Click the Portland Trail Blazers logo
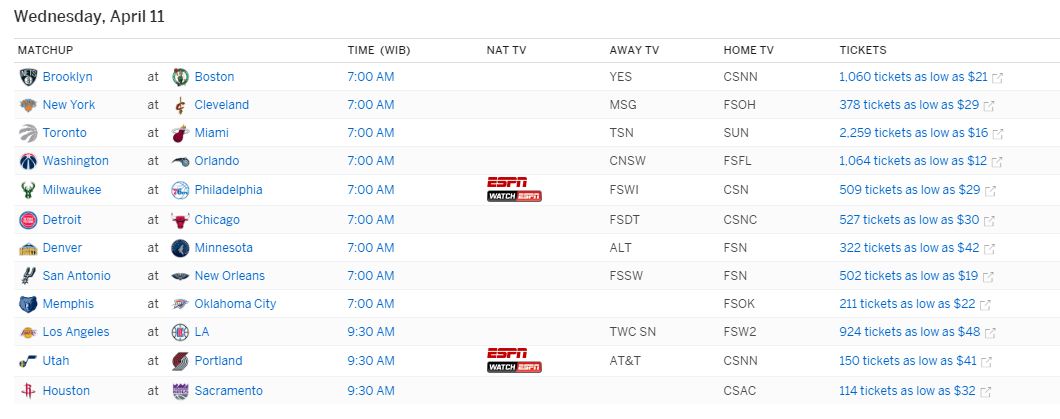The image size is (1060, 419). pos(179,361)
